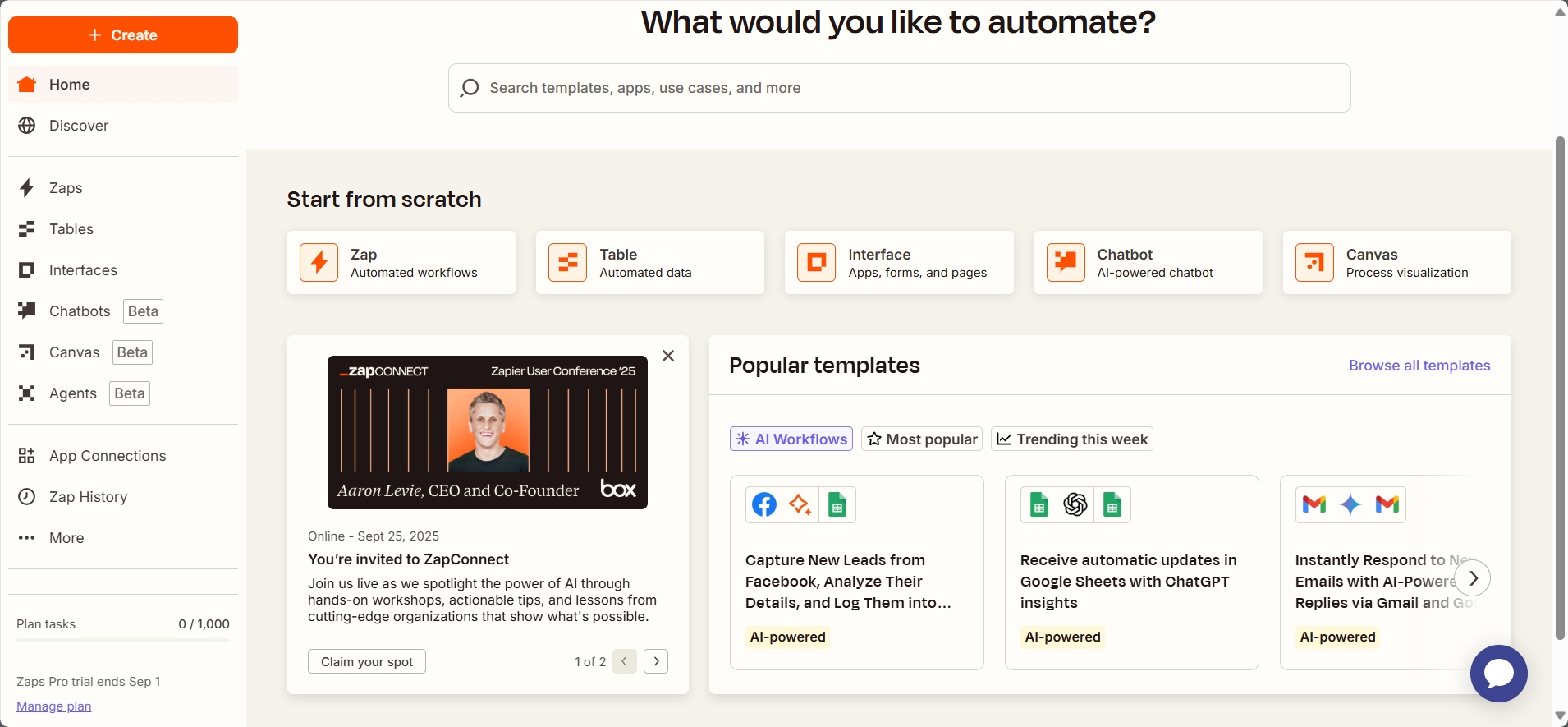The height and width of the screenshot is (727, 1568).
Task: Go to Zaps lightning icon in sidebar
Action: coord(27,188)
